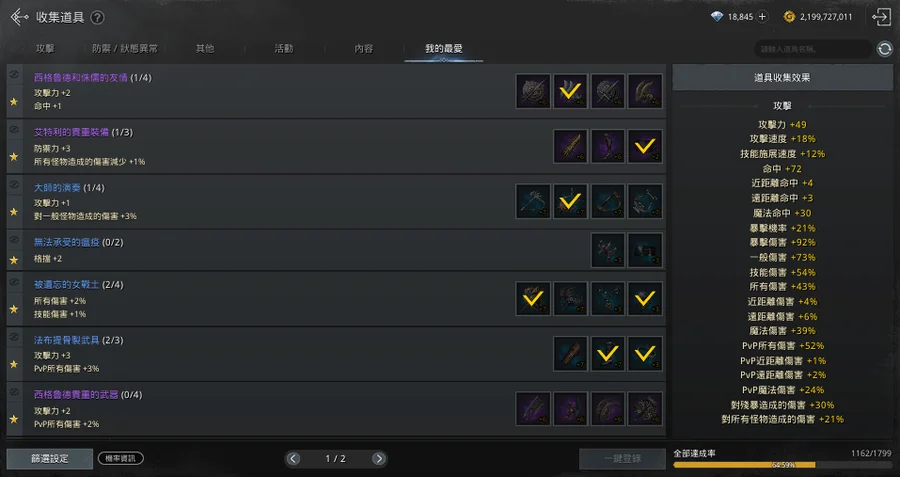Go to the next page arrow

point(378,459)
